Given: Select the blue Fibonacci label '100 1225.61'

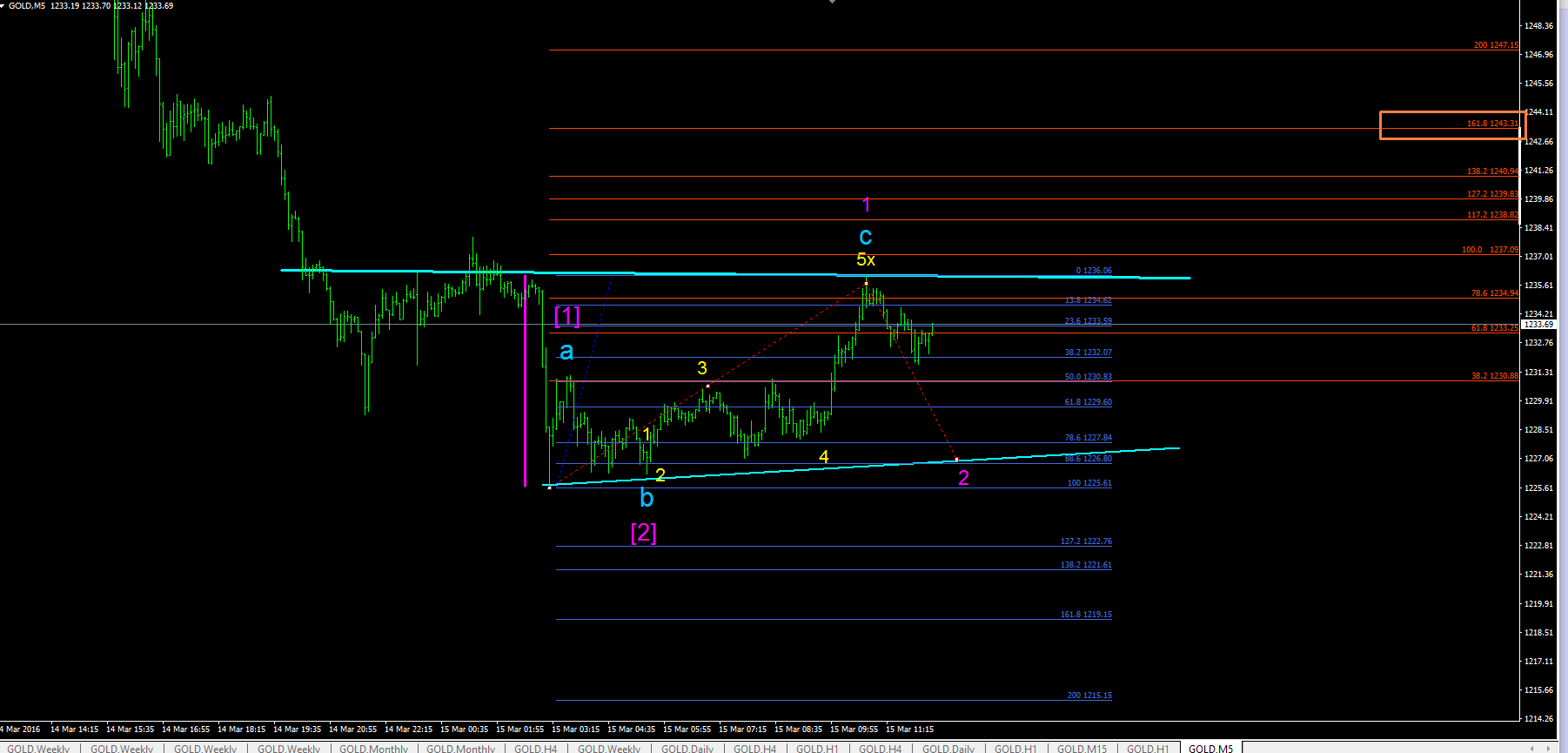Looking at the screenshot, I should 1089,483.
